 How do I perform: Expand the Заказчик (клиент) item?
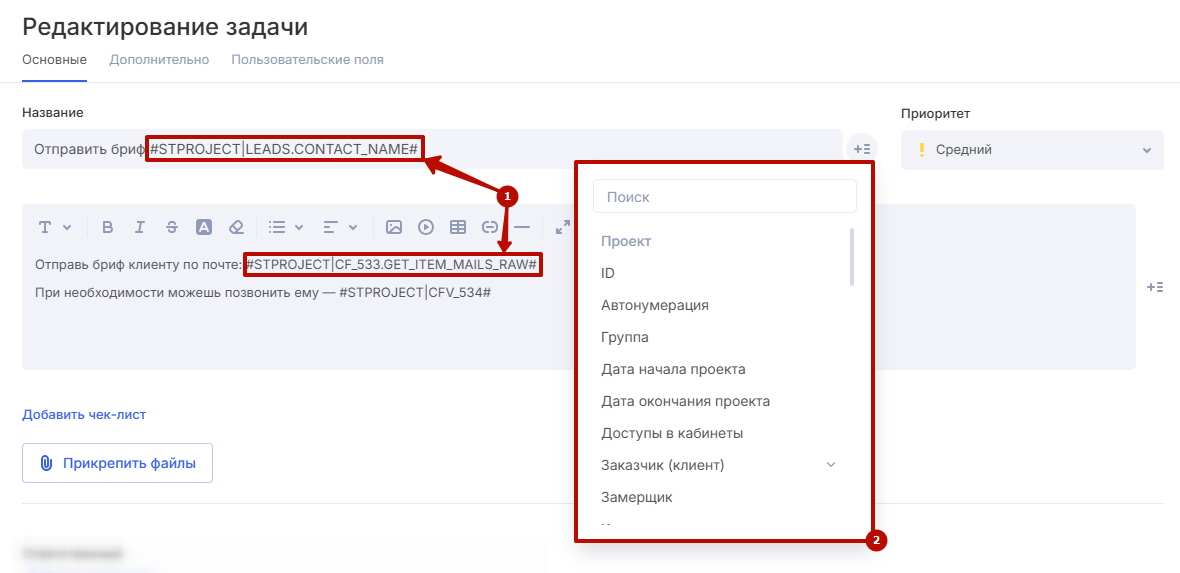(x=830, y=465)
